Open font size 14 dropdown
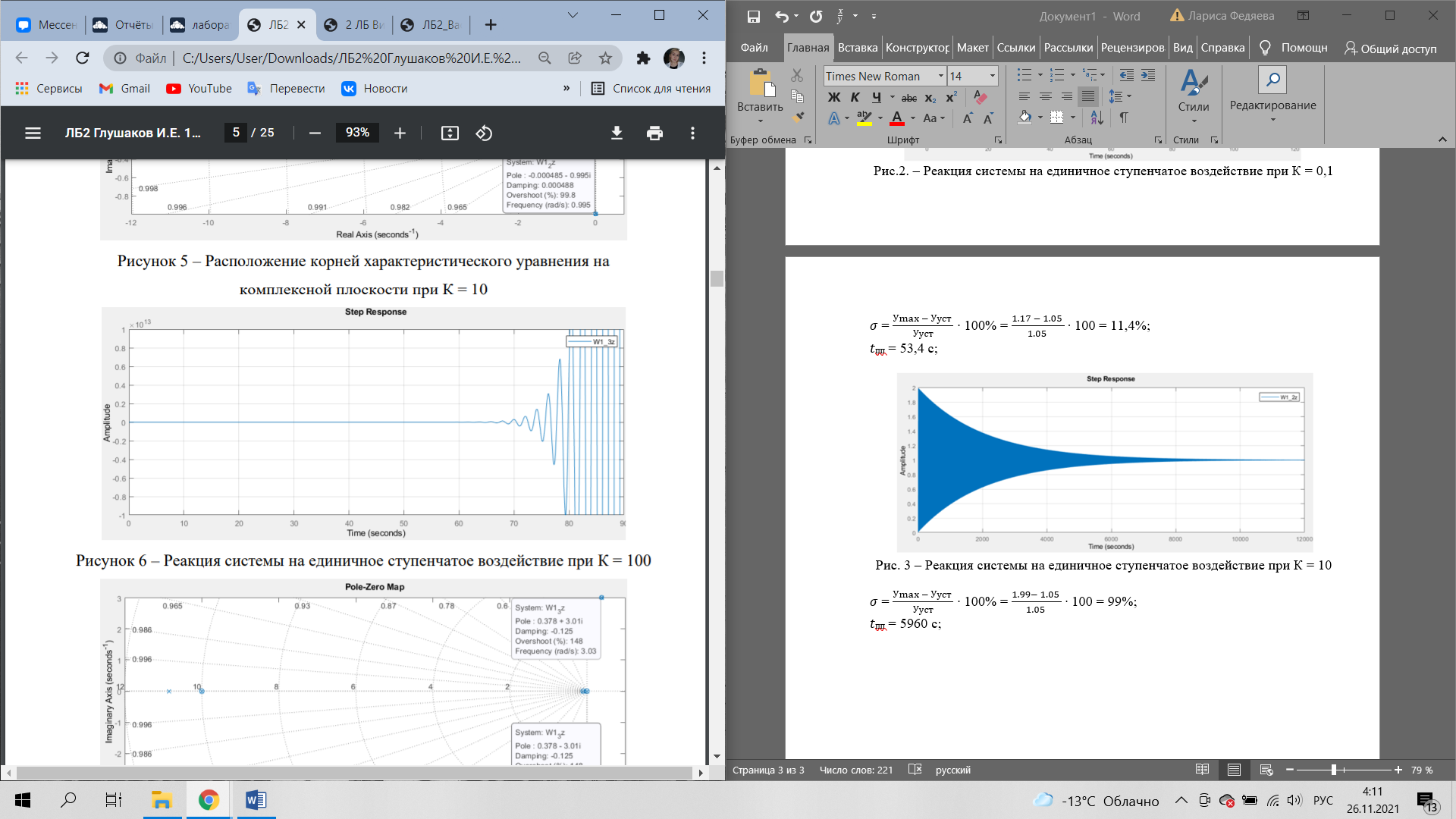 (992, 76)
